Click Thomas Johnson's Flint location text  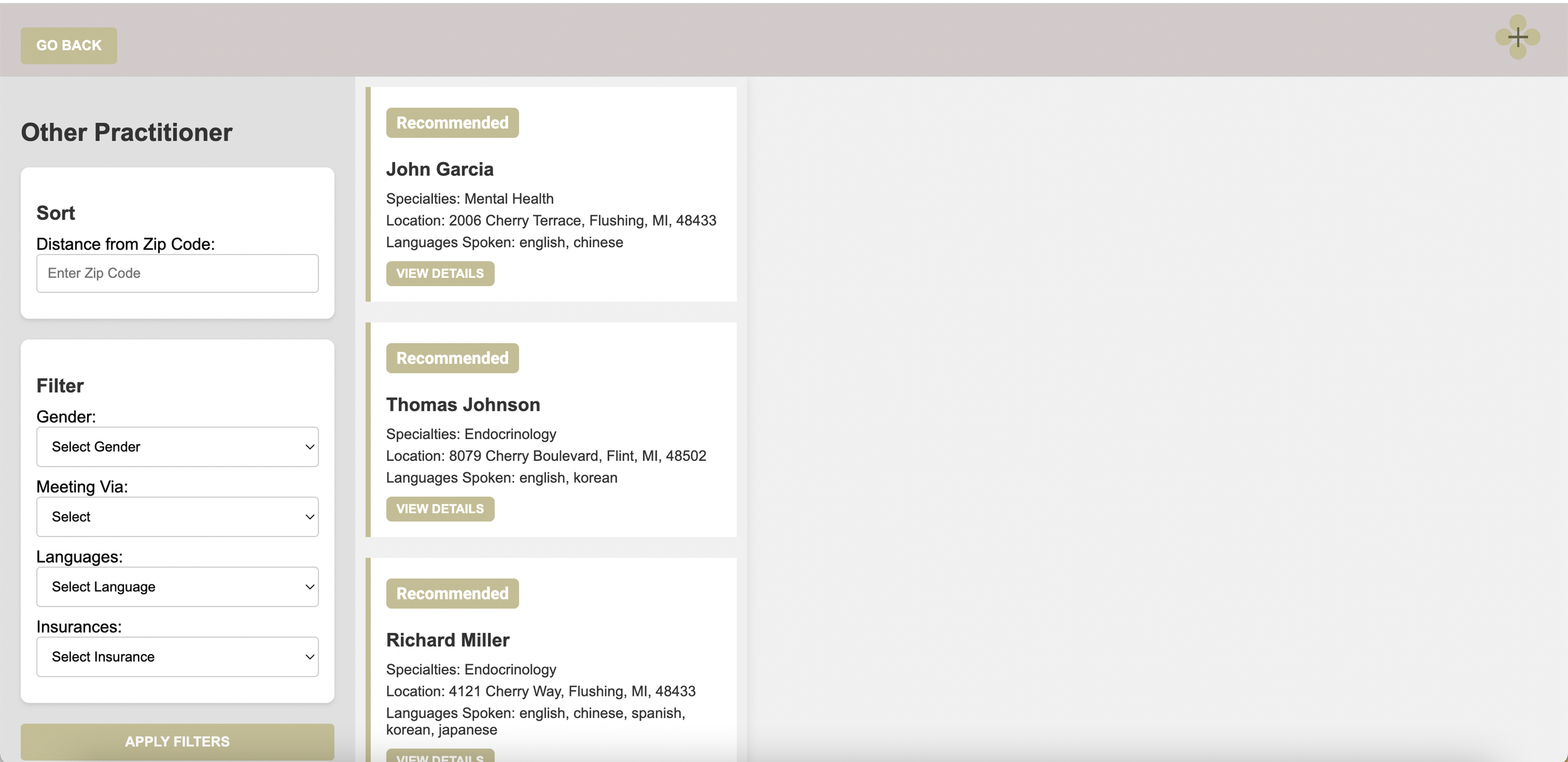pyautogui.click(x=546, y=456)
